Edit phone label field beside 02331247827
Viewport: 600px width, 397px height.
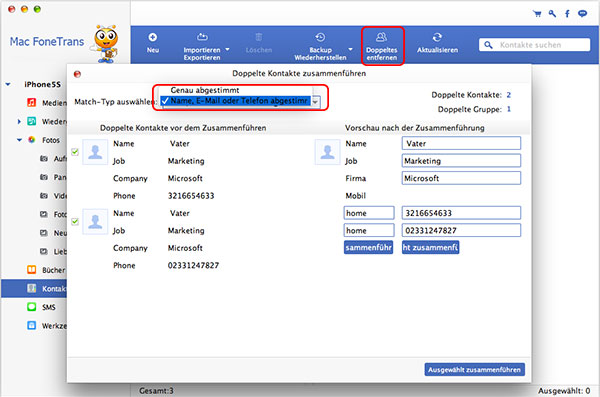(369, 230)
